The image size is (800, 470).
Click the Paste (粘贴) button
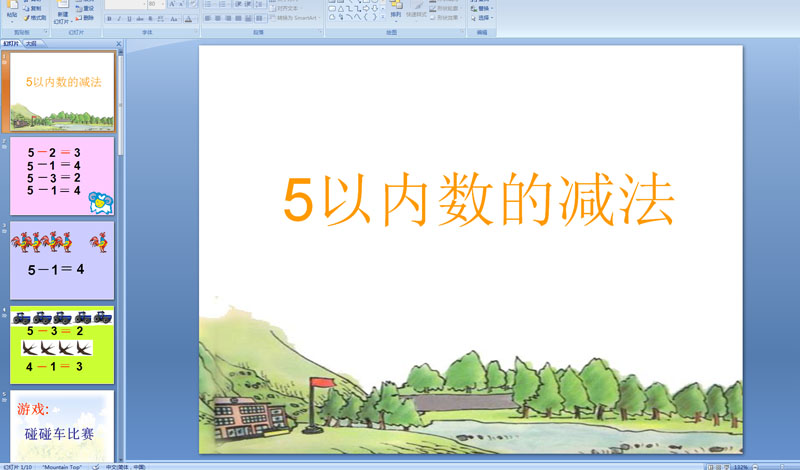[x=12, y=10]
